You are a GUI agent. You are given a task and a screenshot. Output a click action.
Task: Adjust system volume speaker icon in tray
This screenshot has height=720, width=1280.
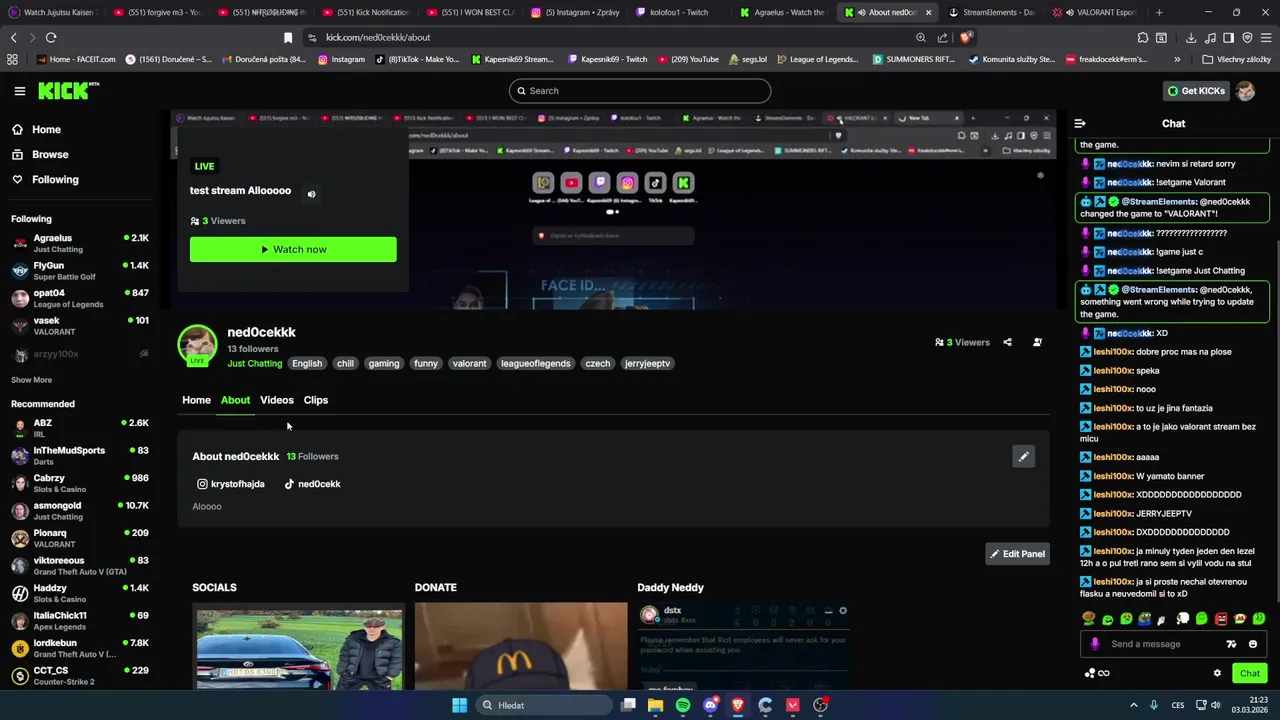tap(1216, 705)
